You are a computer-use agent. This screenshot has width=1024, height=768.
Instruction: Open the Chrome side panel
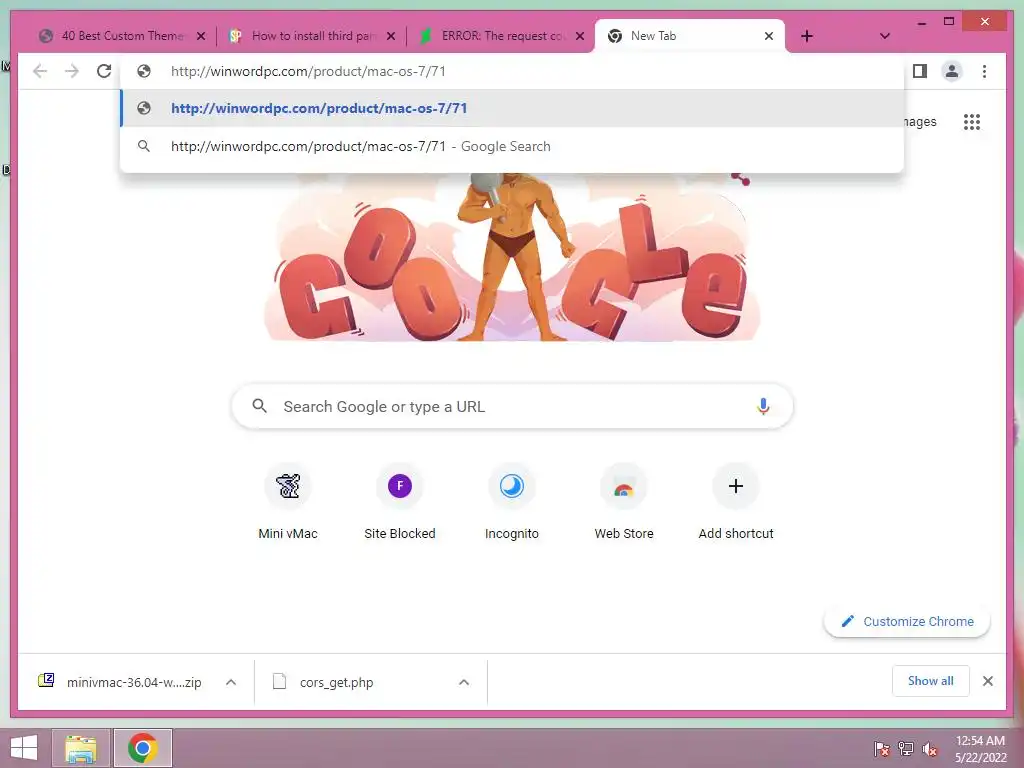click(920, 71)
